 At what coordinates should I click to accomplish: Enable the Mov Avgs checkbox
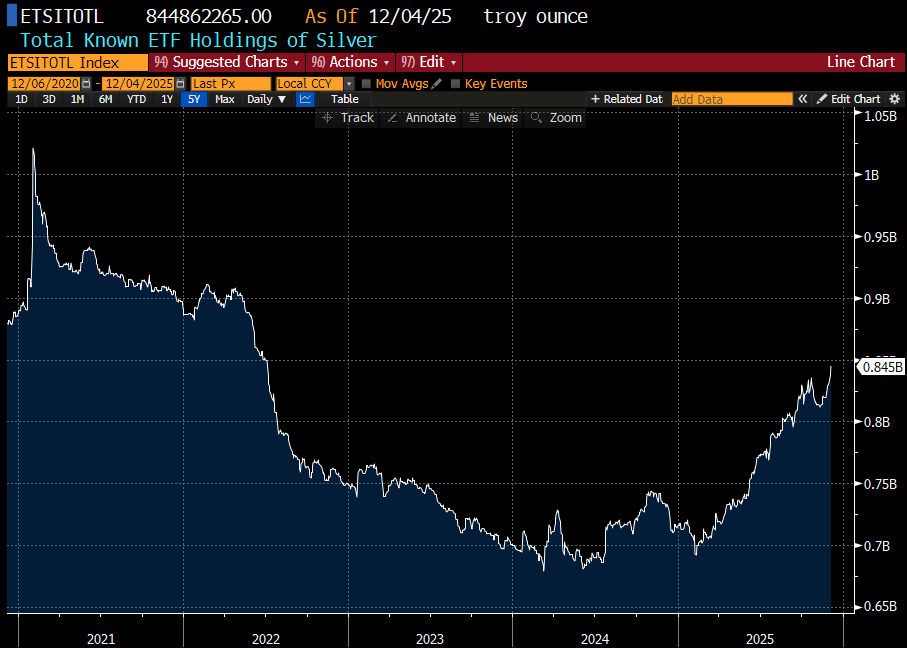point(366,84)
